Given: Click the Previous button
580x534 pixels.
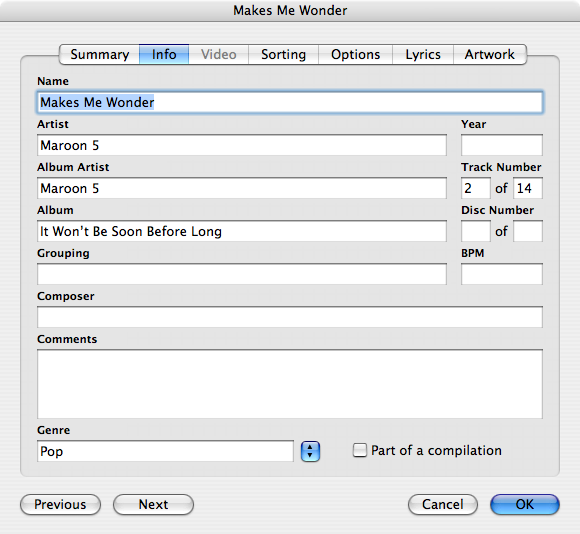Looking at the screenshot, I should [60, 504].
